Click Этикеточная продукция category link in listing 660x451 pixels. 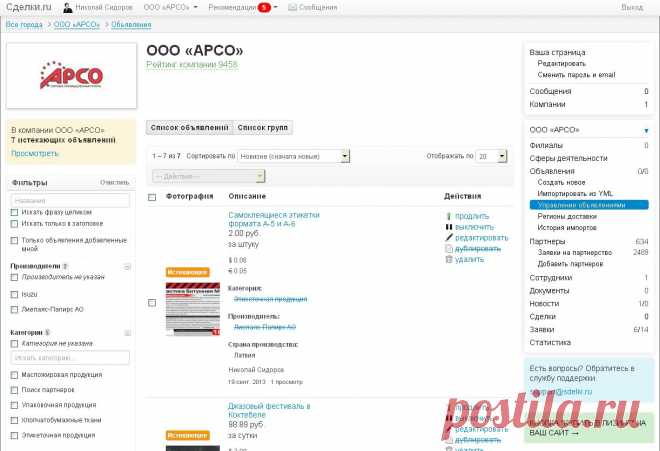click(x=270, y=299)
